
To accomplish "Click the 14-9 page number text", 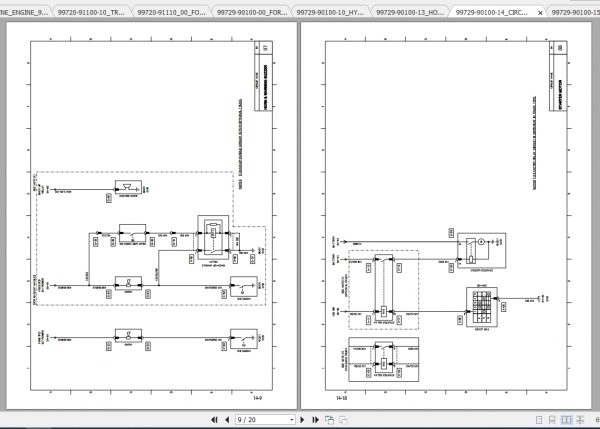I will click(258, 398).
